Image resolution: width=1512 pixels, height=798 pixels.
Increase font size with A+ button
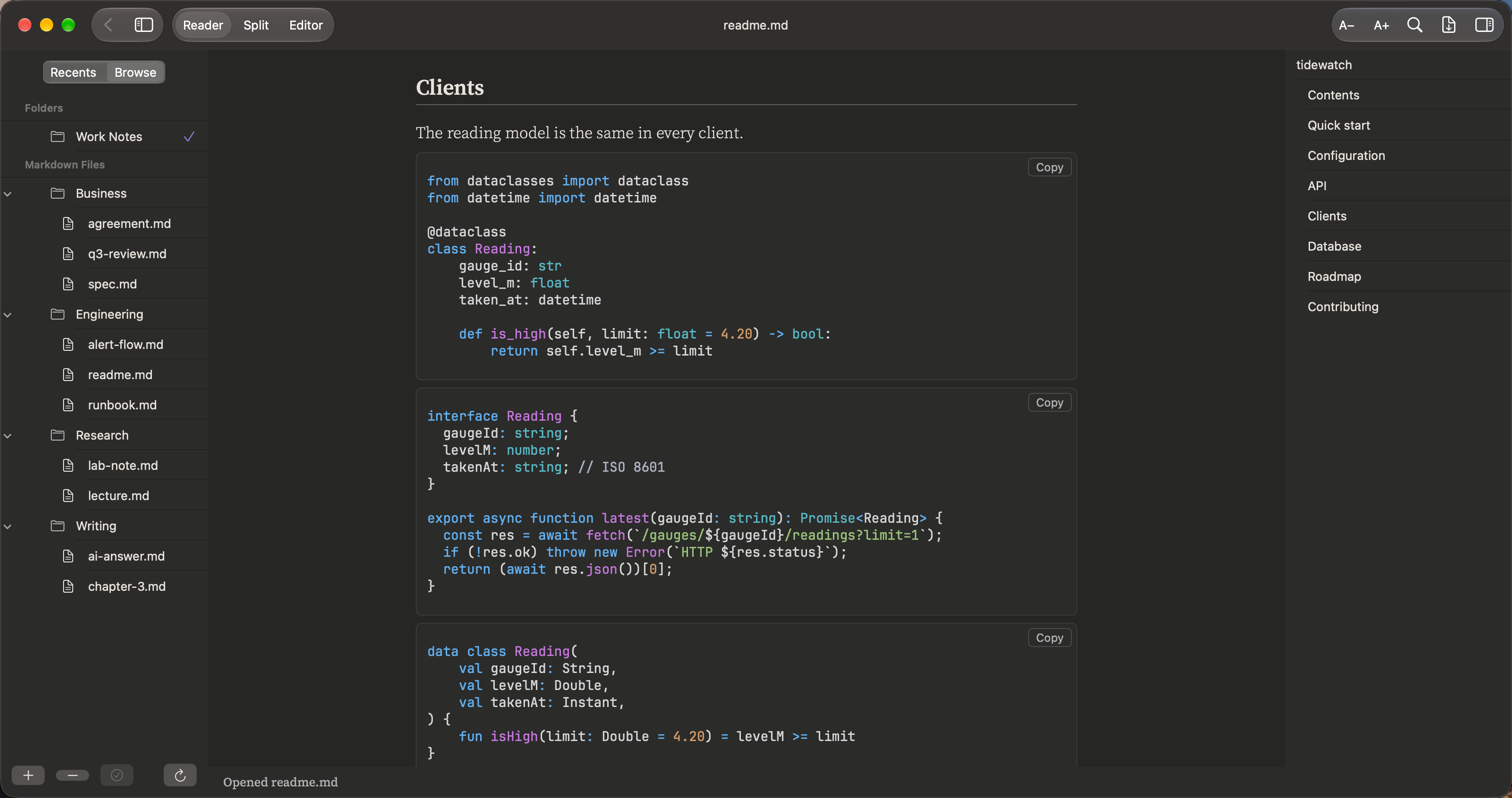pos(1381,25)
